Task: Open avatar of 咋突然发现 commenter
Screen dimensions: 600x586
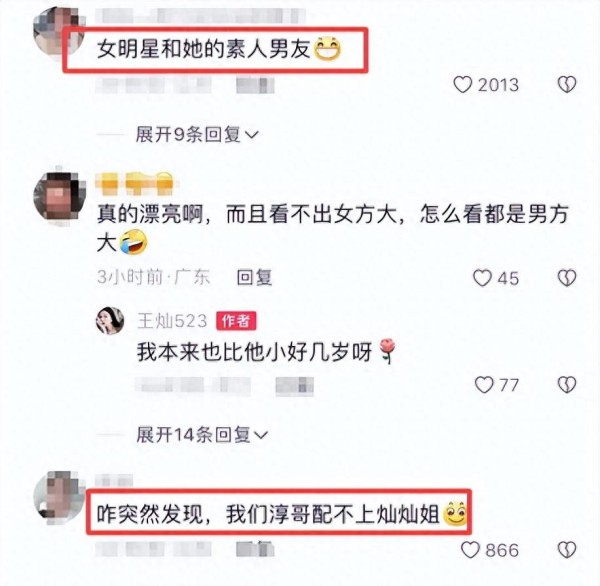Action: pos(59,497)
